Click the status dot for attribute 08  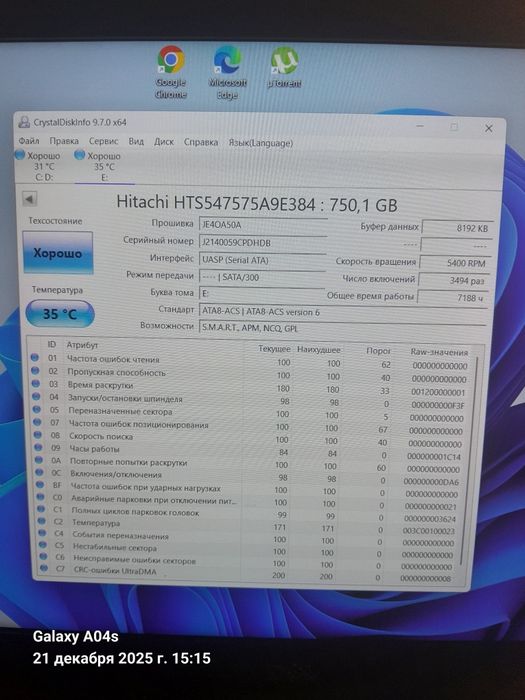coord(38,434)
